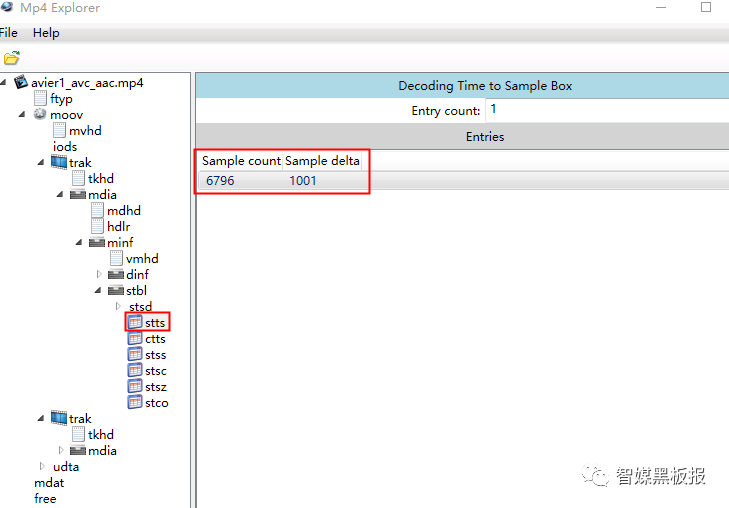
Task: Click the dinf box icon
Action: [x=116, y=274]
